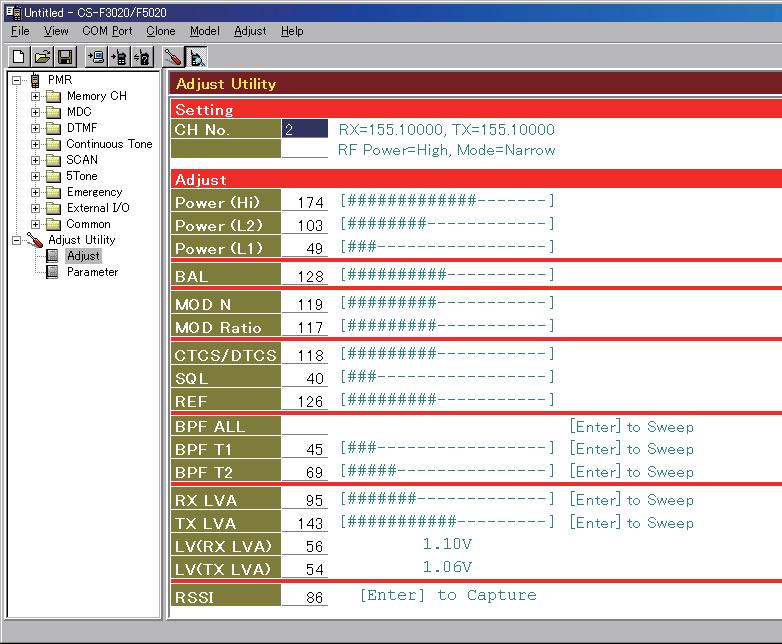This screenshot has width=782, height=644.
Task: Click the External I/O folder icon
Action: (x=53, y=208)
